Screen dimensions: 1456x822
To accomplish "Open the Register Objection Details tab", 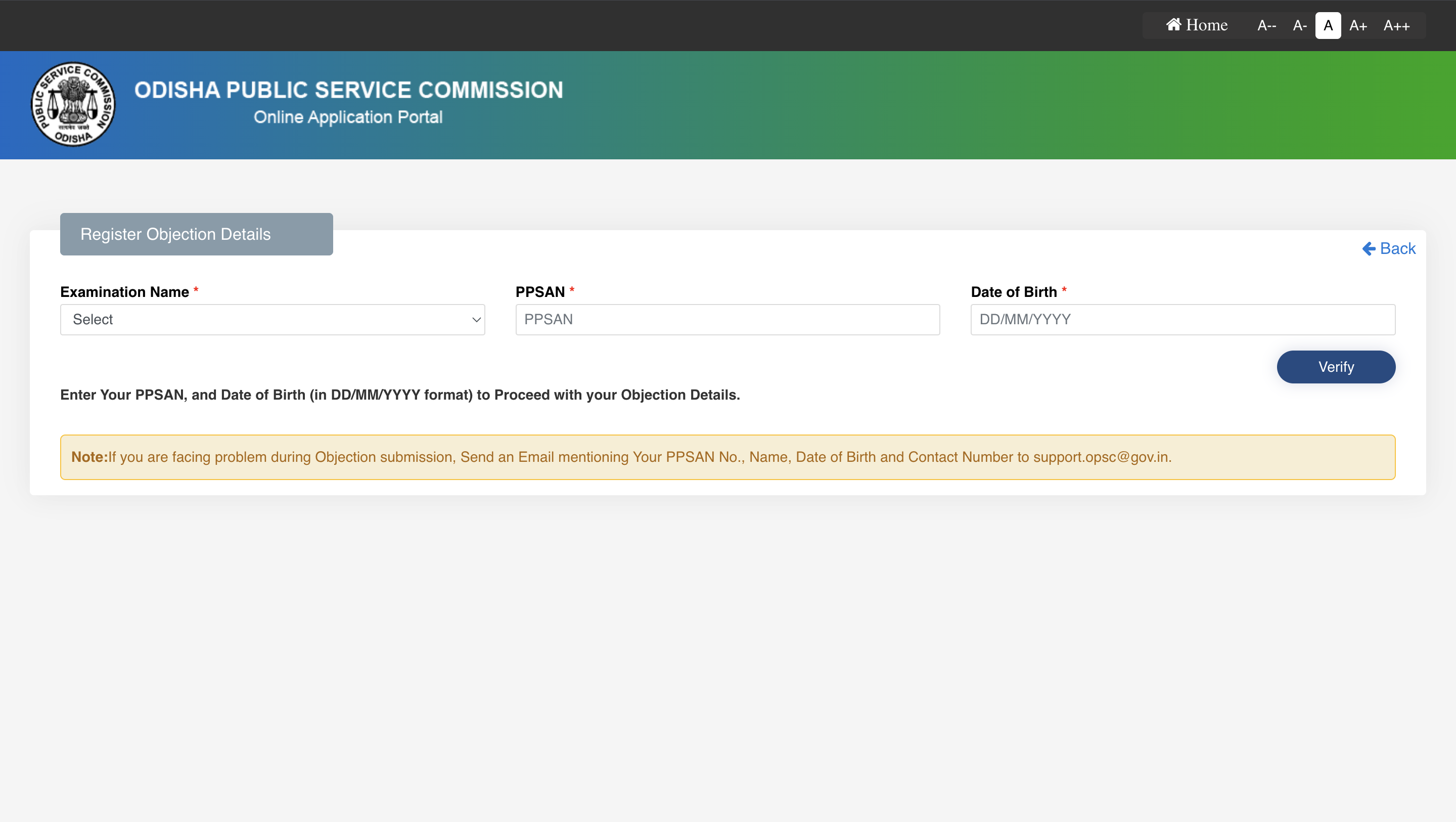I will [x=196, y=234].
